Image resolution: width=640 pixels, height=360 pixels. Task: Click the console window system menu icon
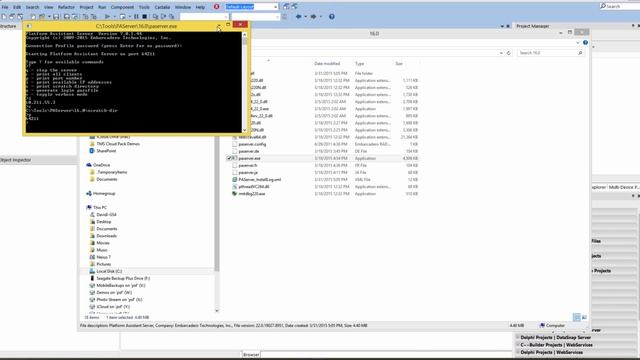click(29, 26)
